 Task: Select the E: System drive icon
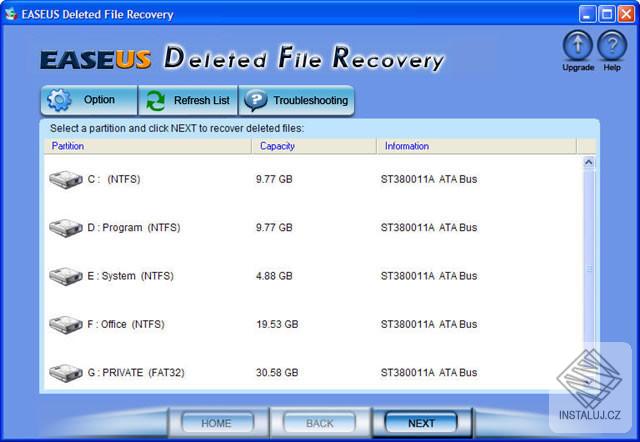click(x=66, y=276)
